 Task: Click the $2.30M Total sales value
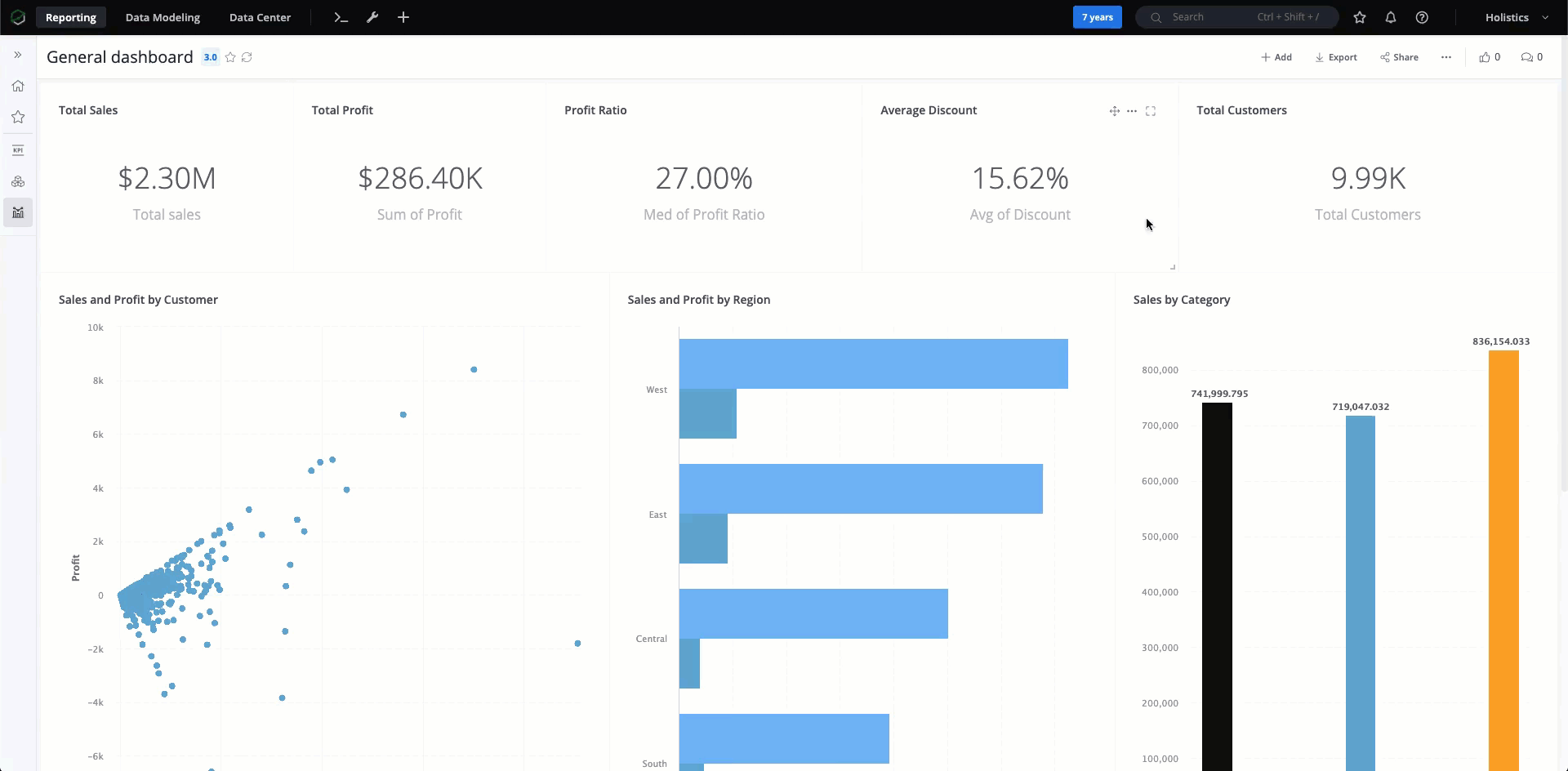click(x=167, y=178)
